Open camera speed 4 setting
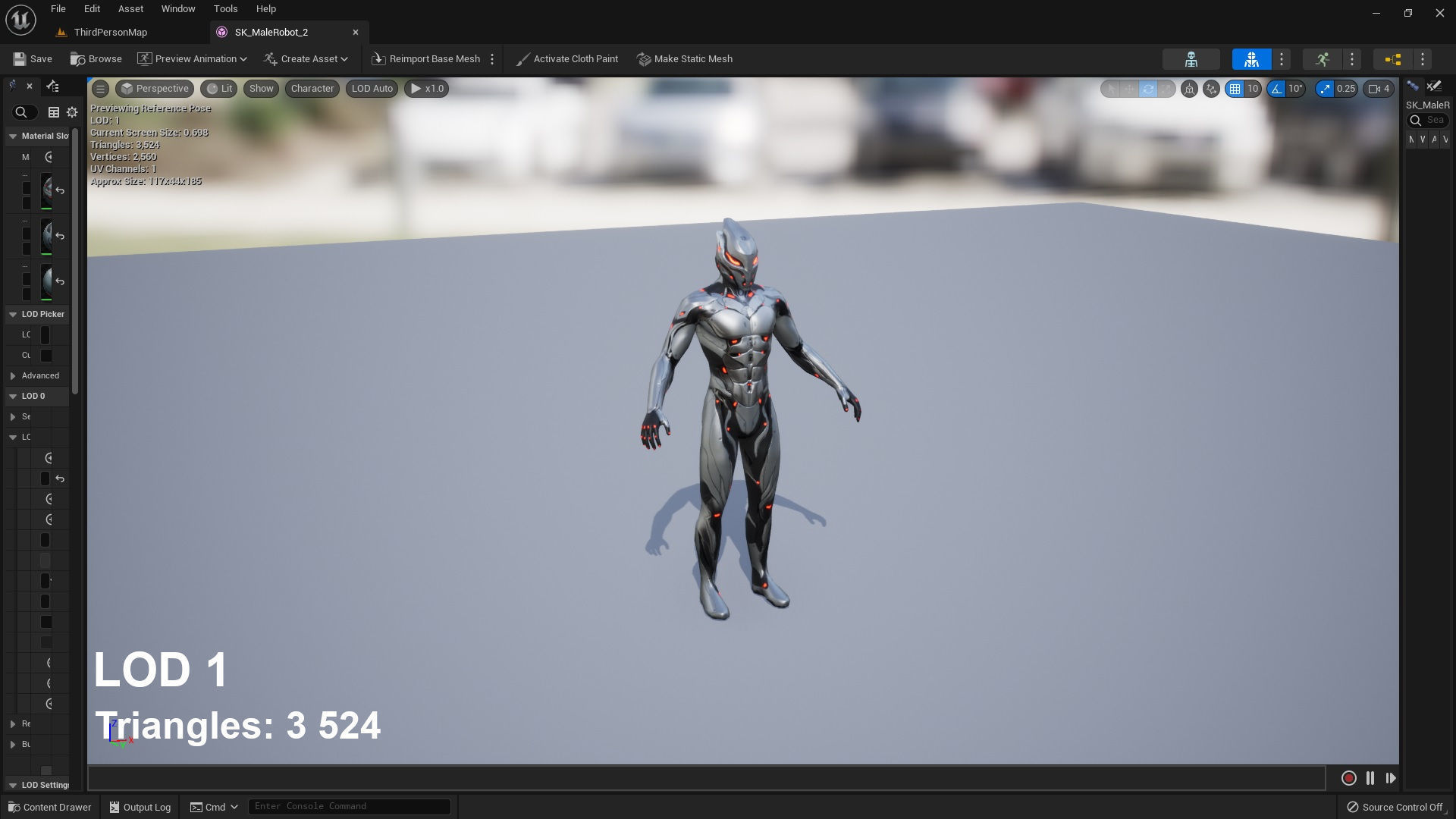Image resolution: width=1456 pixels, height=819 pixels. [x=1379, y=89]
